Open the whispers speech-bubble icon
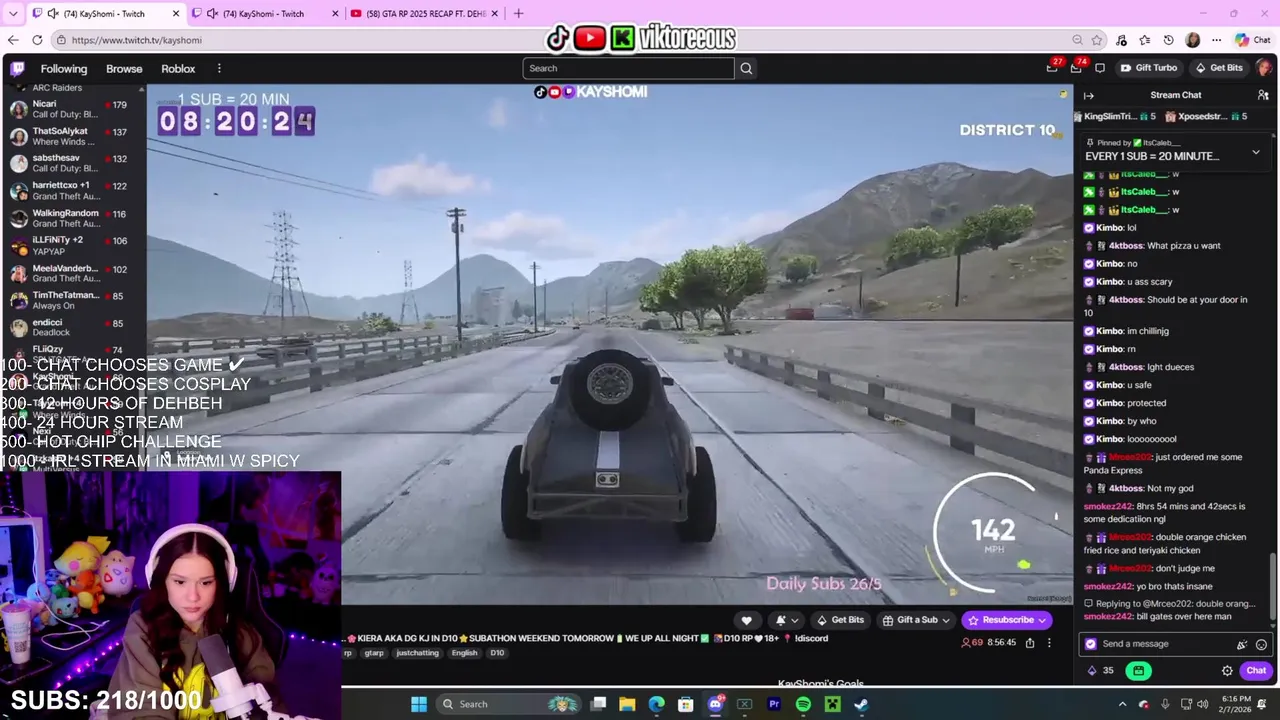Image resolution: width=1280 pixels, height=720 pixels. pos(1100,68)
